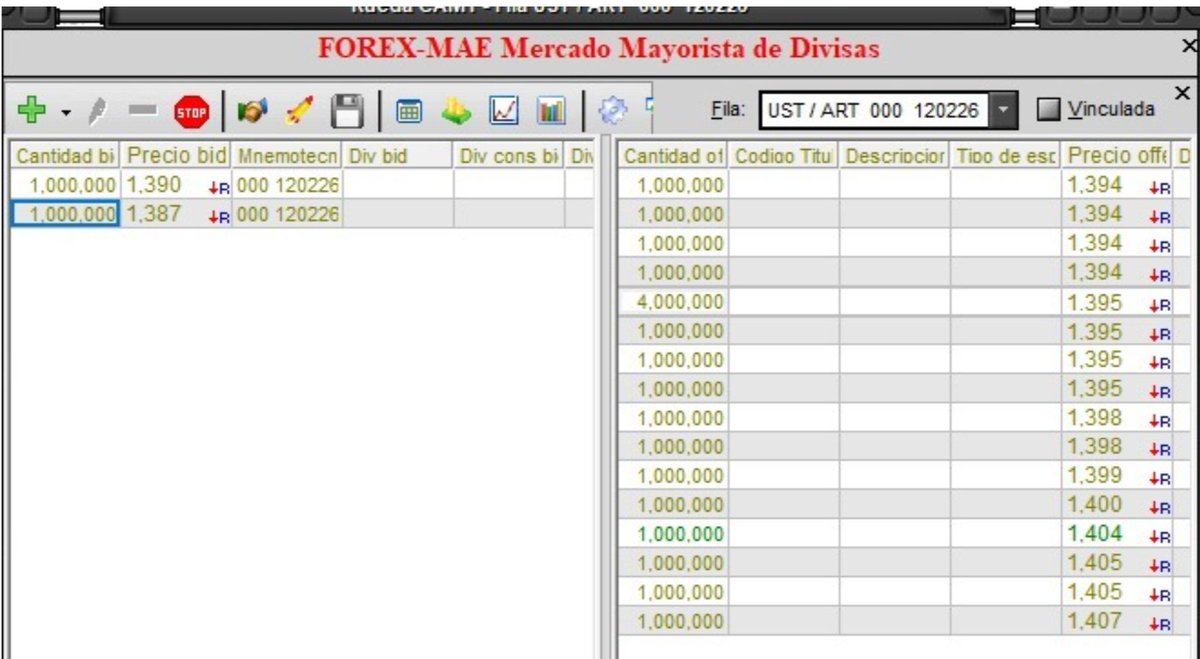Click the down-arrow R icon in the 4,000,000 row
This screenshot has width=1200, height=659.
(x=1159, y=304)
